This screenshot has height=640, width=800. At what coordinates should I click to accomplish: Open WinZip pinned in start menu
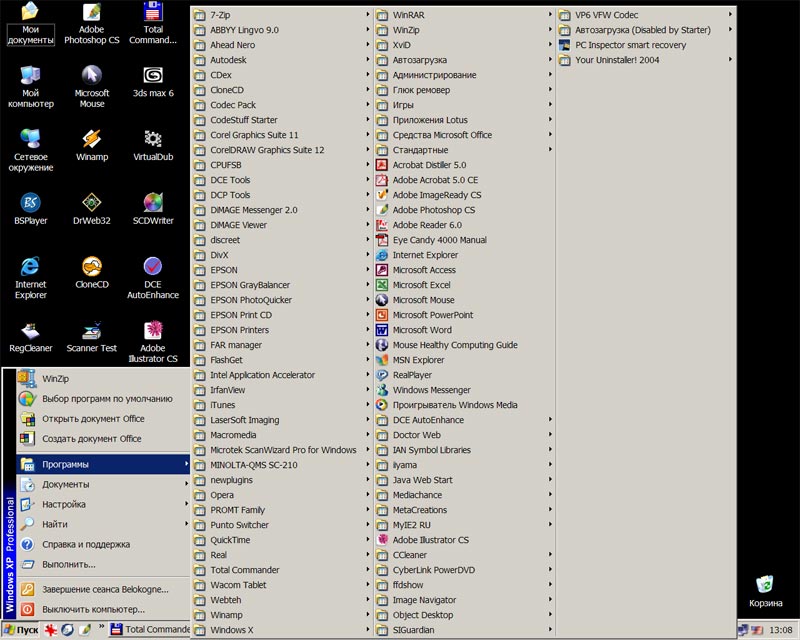(x=103, y=379)
